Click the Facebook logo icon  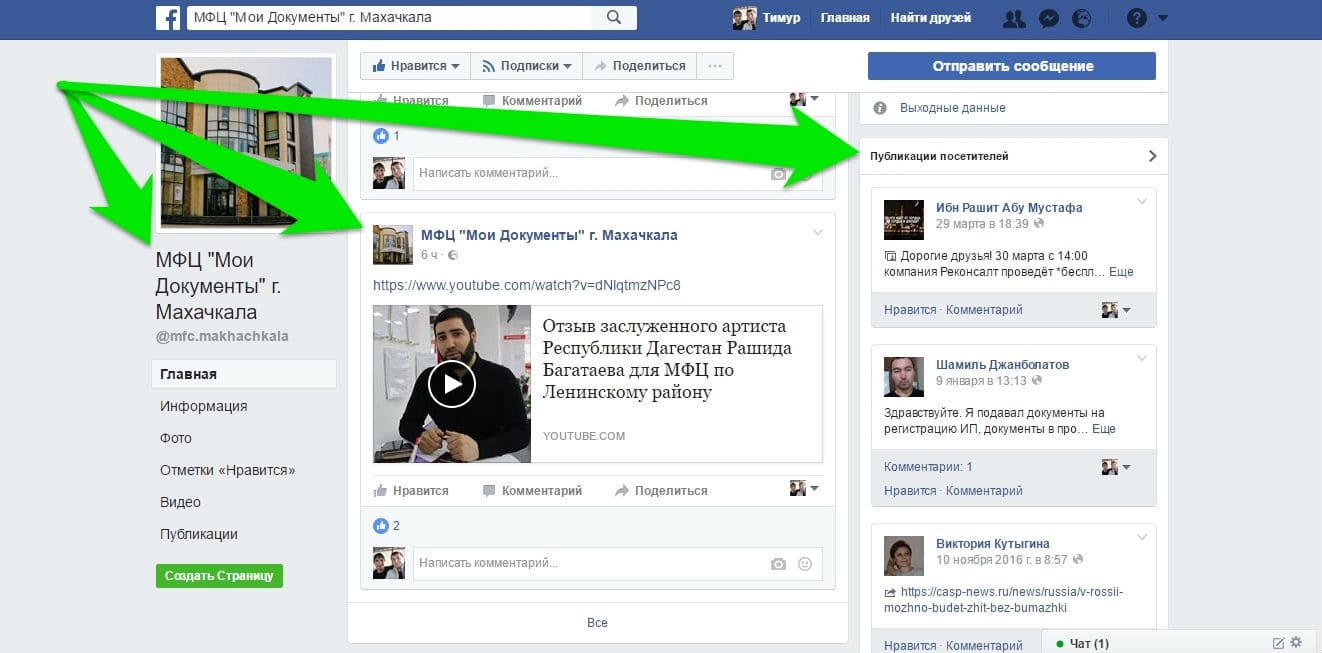tap(168, 18)
